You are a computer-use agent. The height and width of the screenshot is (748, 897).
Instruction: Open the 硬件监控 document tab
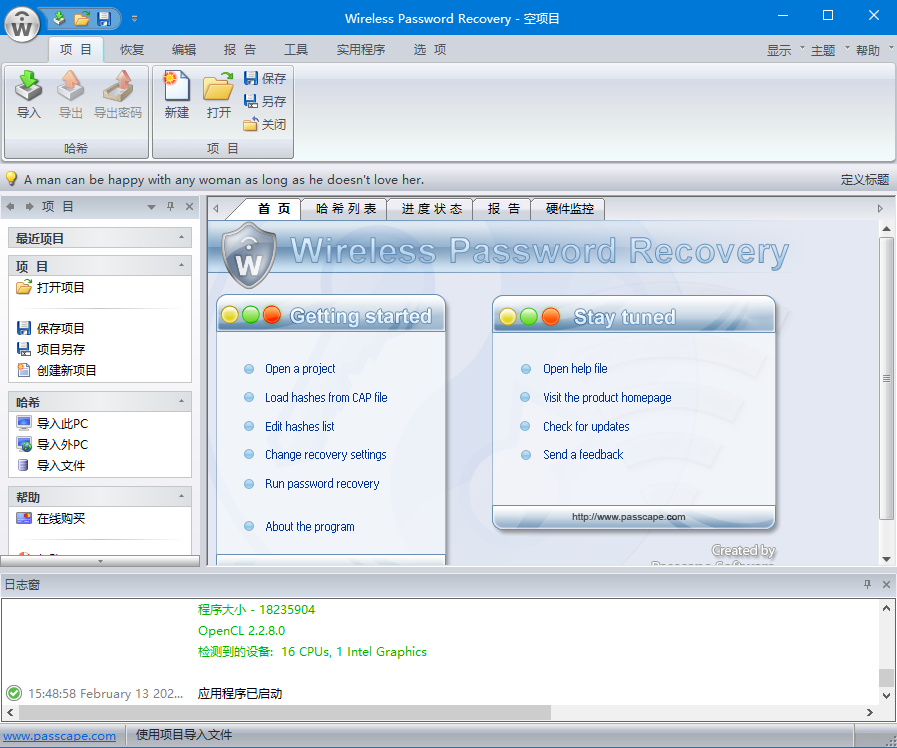[x=569, y=209]
